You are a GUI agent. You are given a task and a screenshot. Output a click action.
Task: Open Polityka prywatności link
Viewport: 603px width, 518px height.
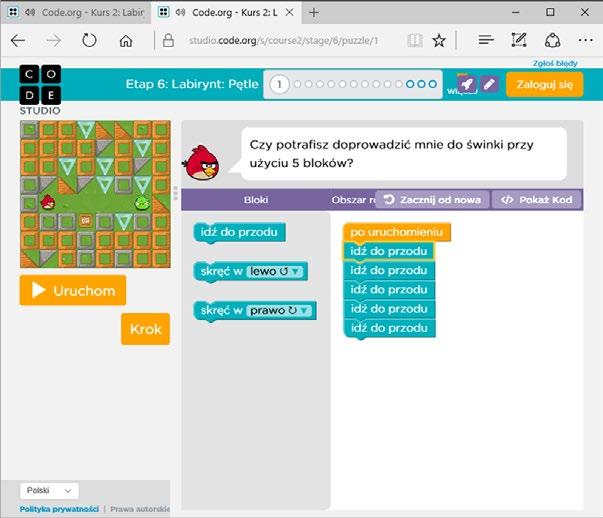pos(59,509)
